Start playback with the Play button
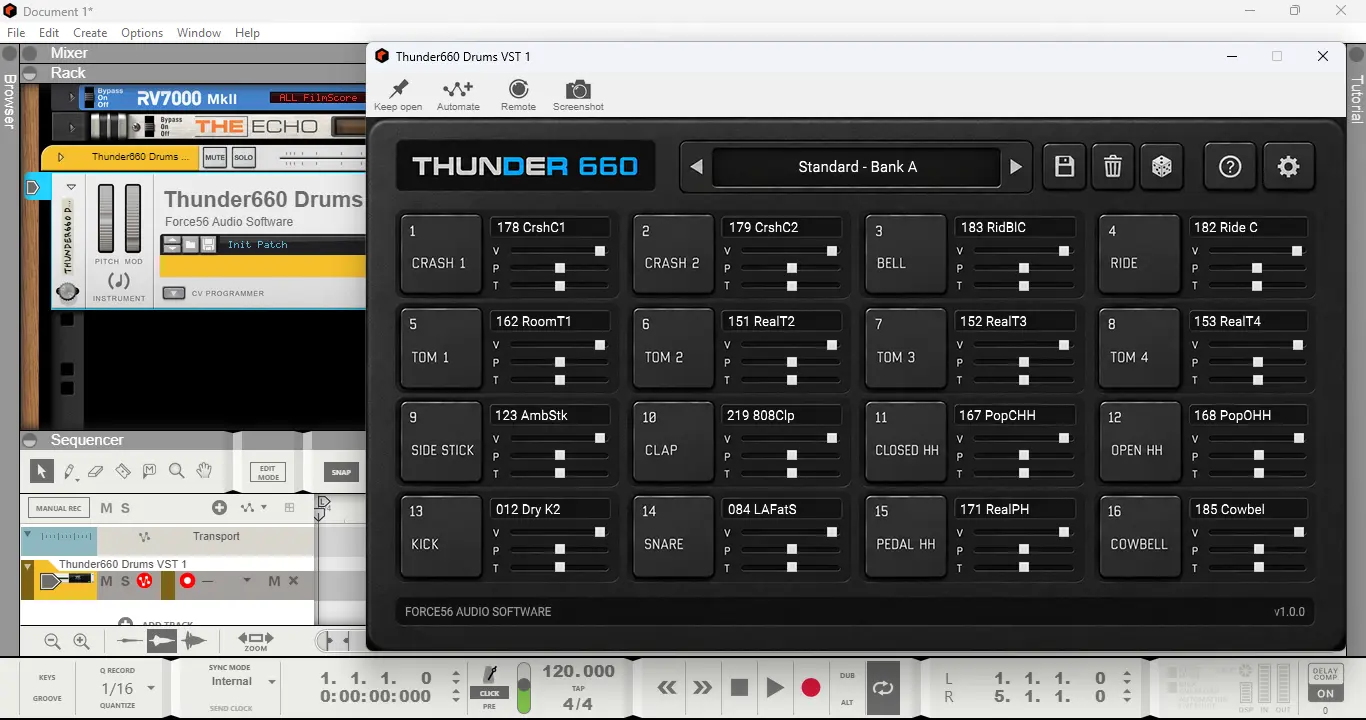This screenshot has height=720, width=1366. pos(775,687)
